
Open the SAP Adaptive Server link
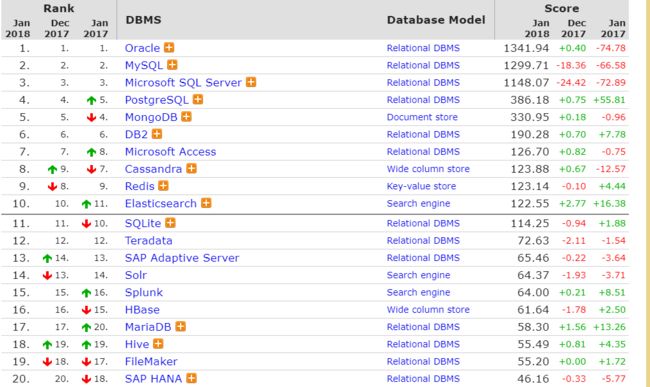click(182, 258)
